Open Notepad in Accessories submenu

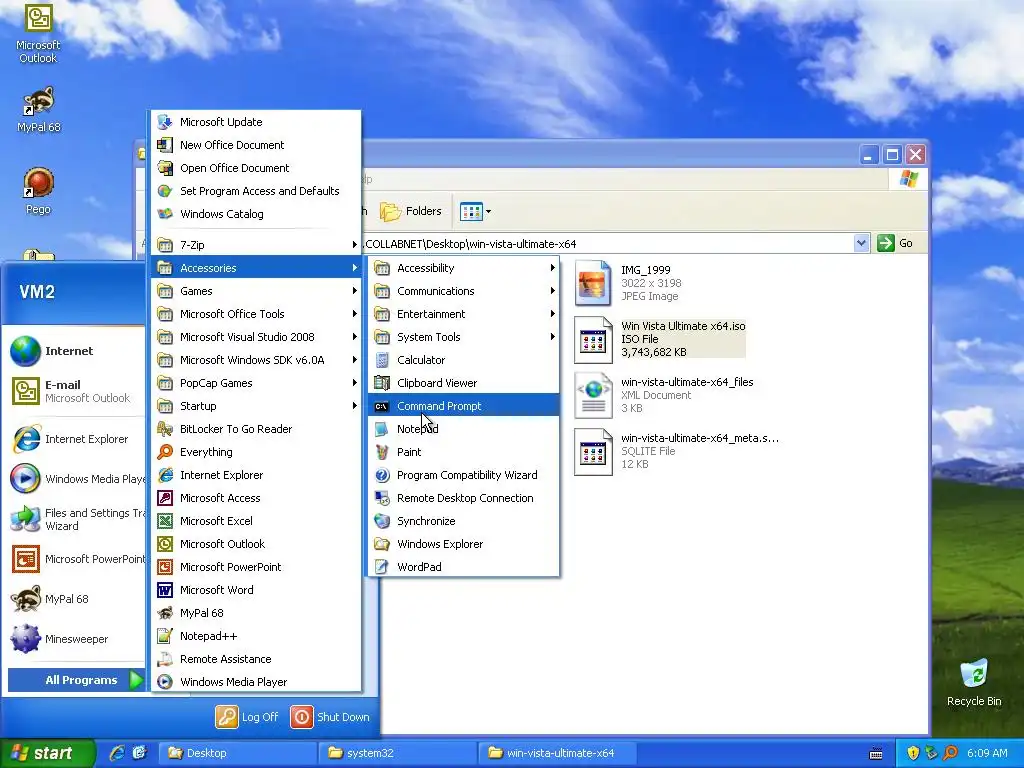click(464, 428)
